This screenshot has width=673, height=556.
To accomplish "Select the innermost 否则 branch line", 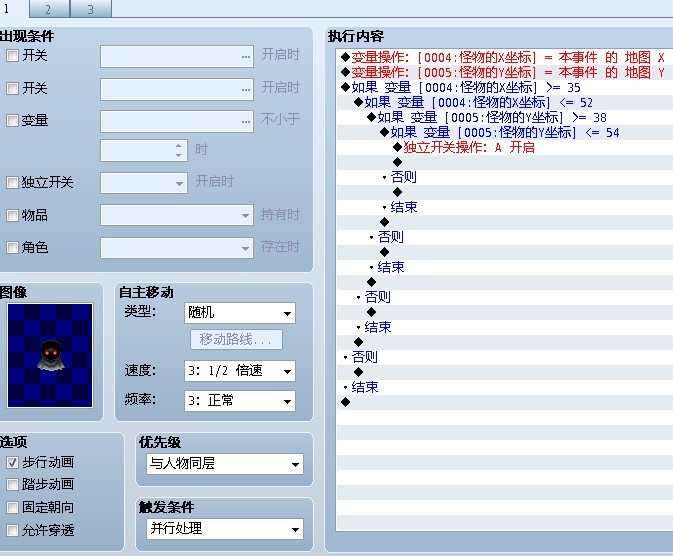I will [x=505, y=177].
